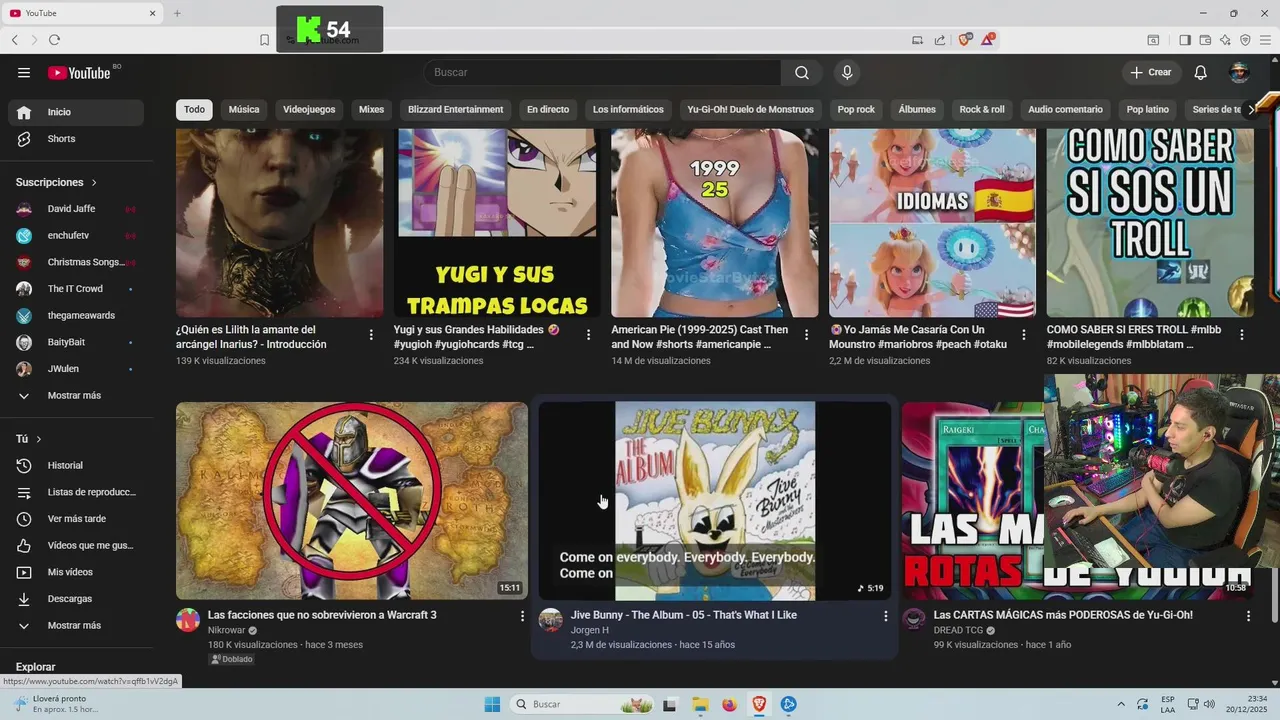Viewport: 1280px width, 720px height.
Task: Open a new browser tab
Action: 177,13
